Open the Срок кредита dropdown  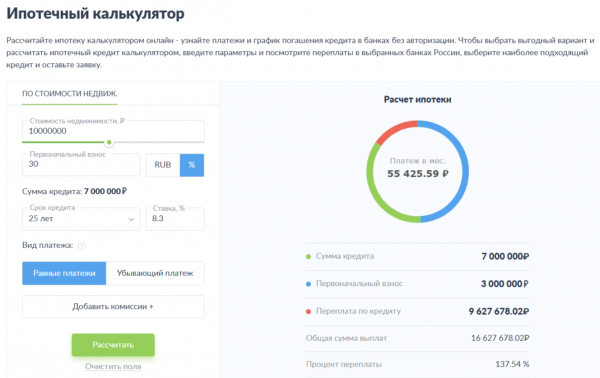[81, 219]
